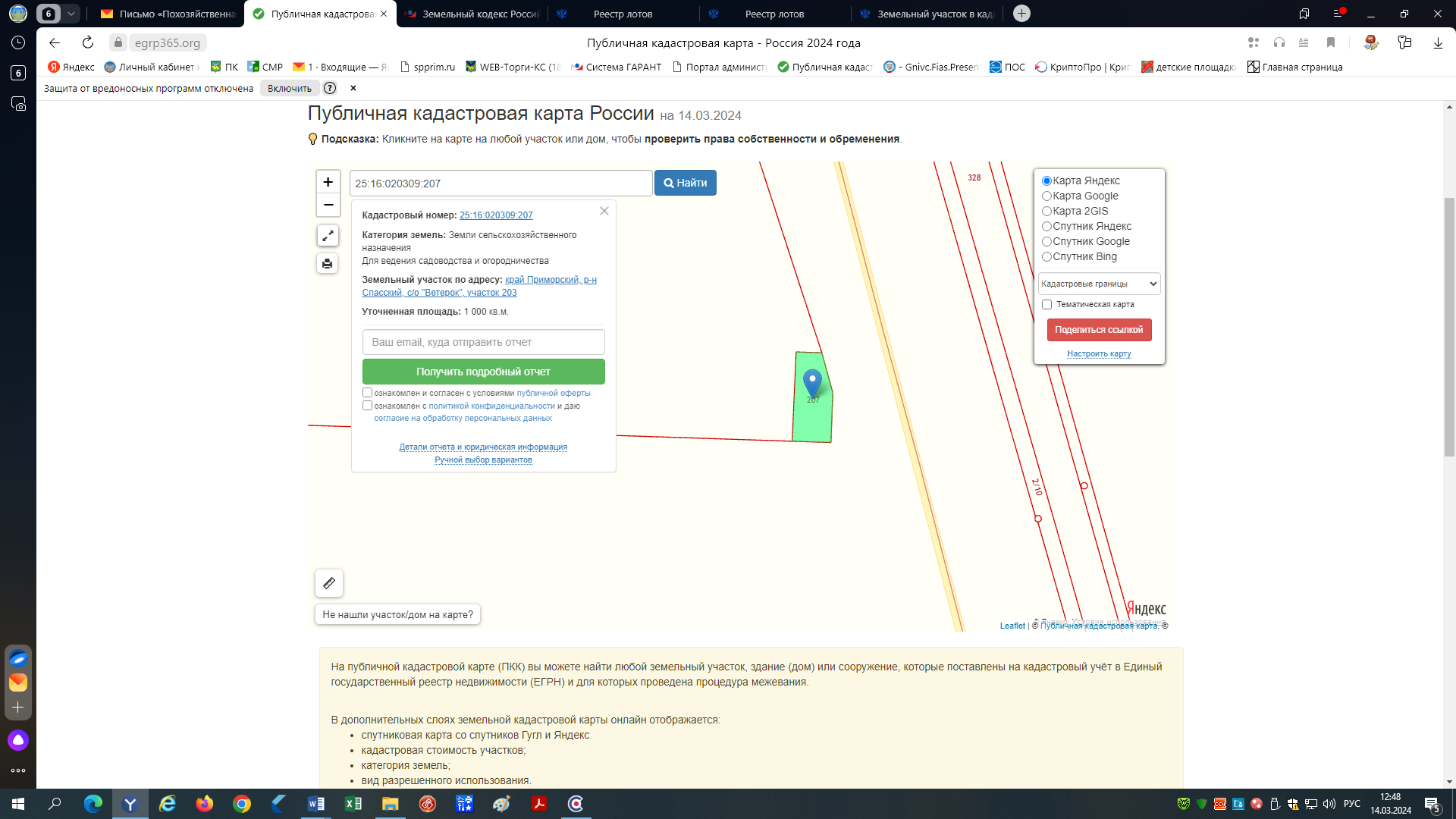Screen dimensions: 1456x819
Task: Switch to the Земельный кодекс России tab
Action: pos(473,14)
